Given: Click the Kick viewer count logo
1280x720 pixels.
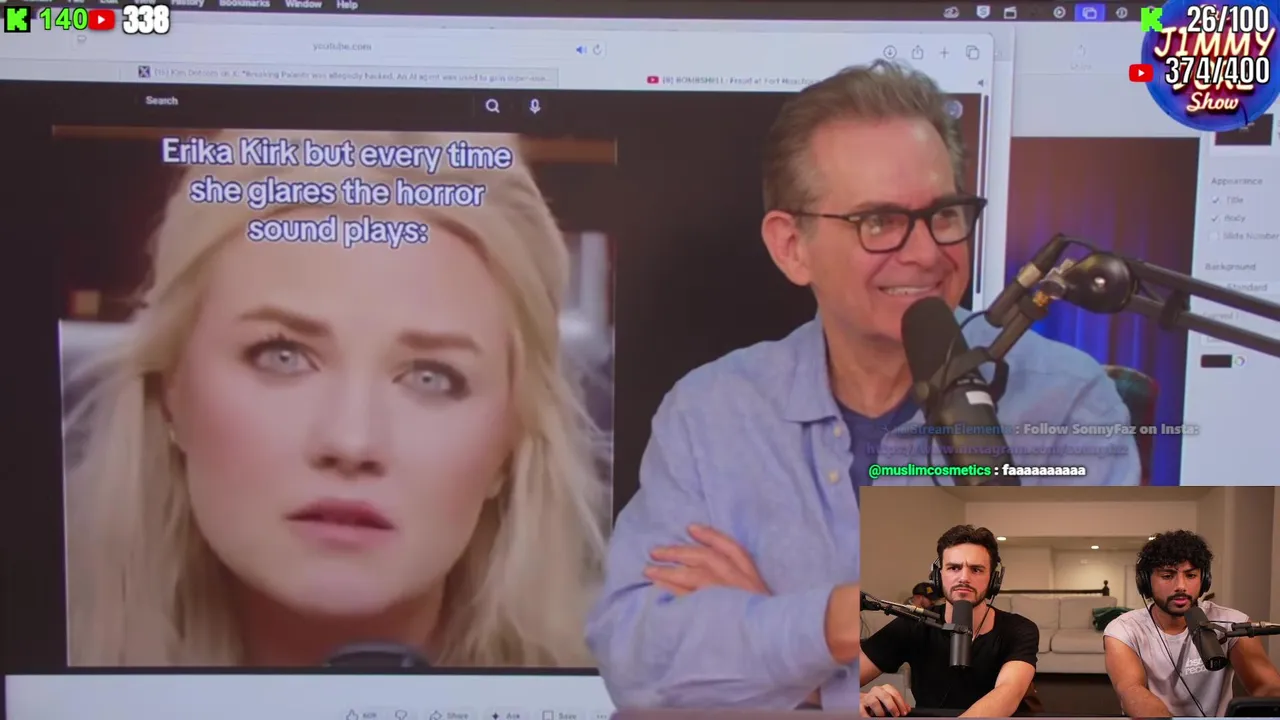Looking at the screenshot, I should point(17,18).
